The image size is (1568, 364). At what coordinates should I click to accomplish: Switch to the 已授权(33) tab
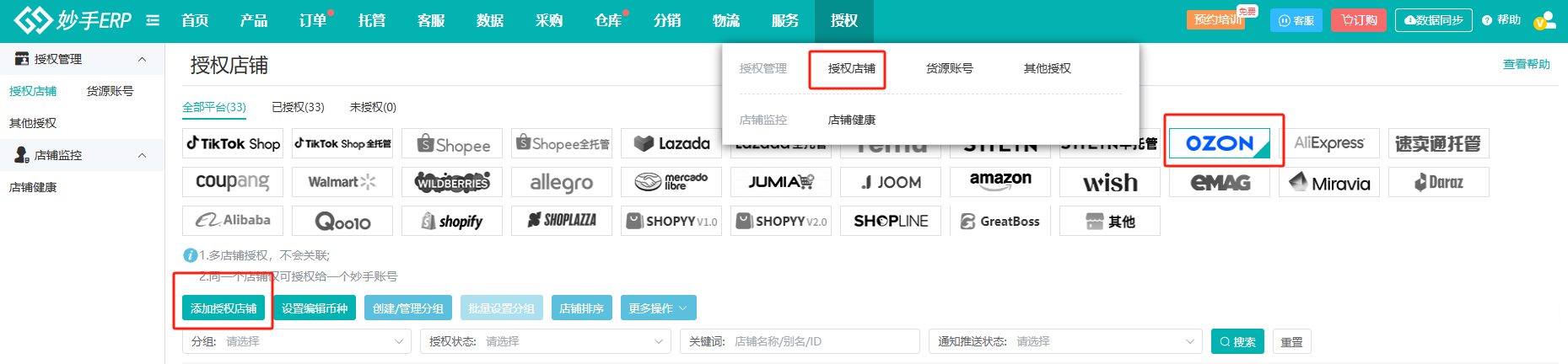coord(298,107)
